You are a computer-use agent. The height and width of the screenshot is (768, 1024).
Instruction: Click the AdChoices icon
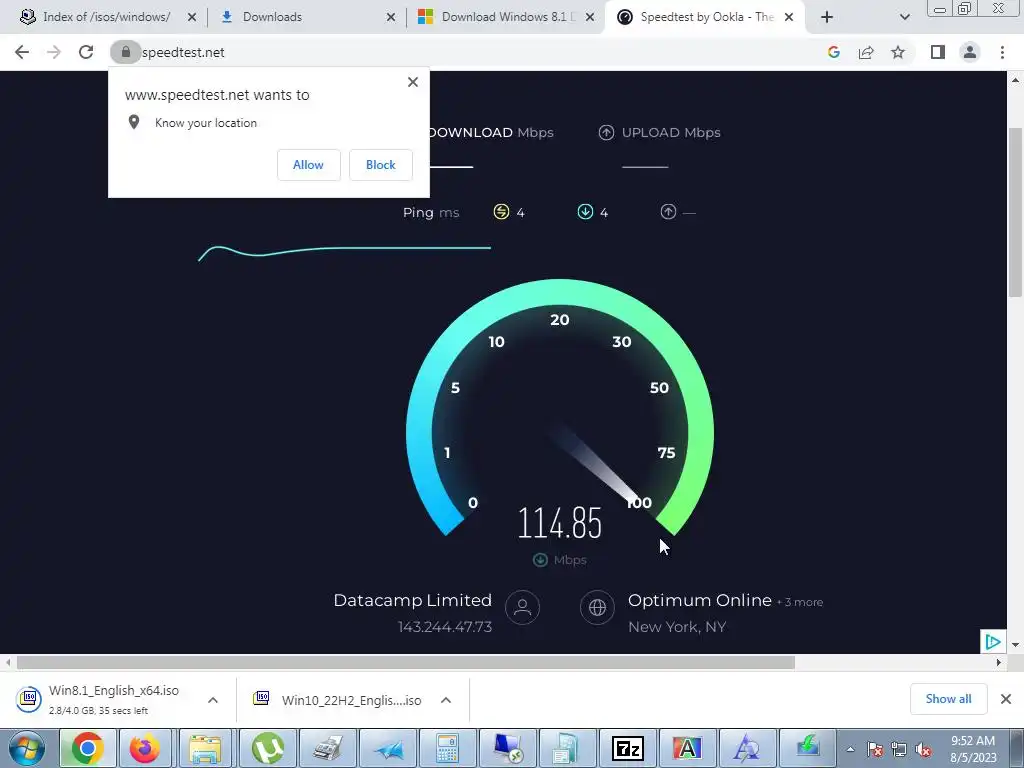click(993, 642)
